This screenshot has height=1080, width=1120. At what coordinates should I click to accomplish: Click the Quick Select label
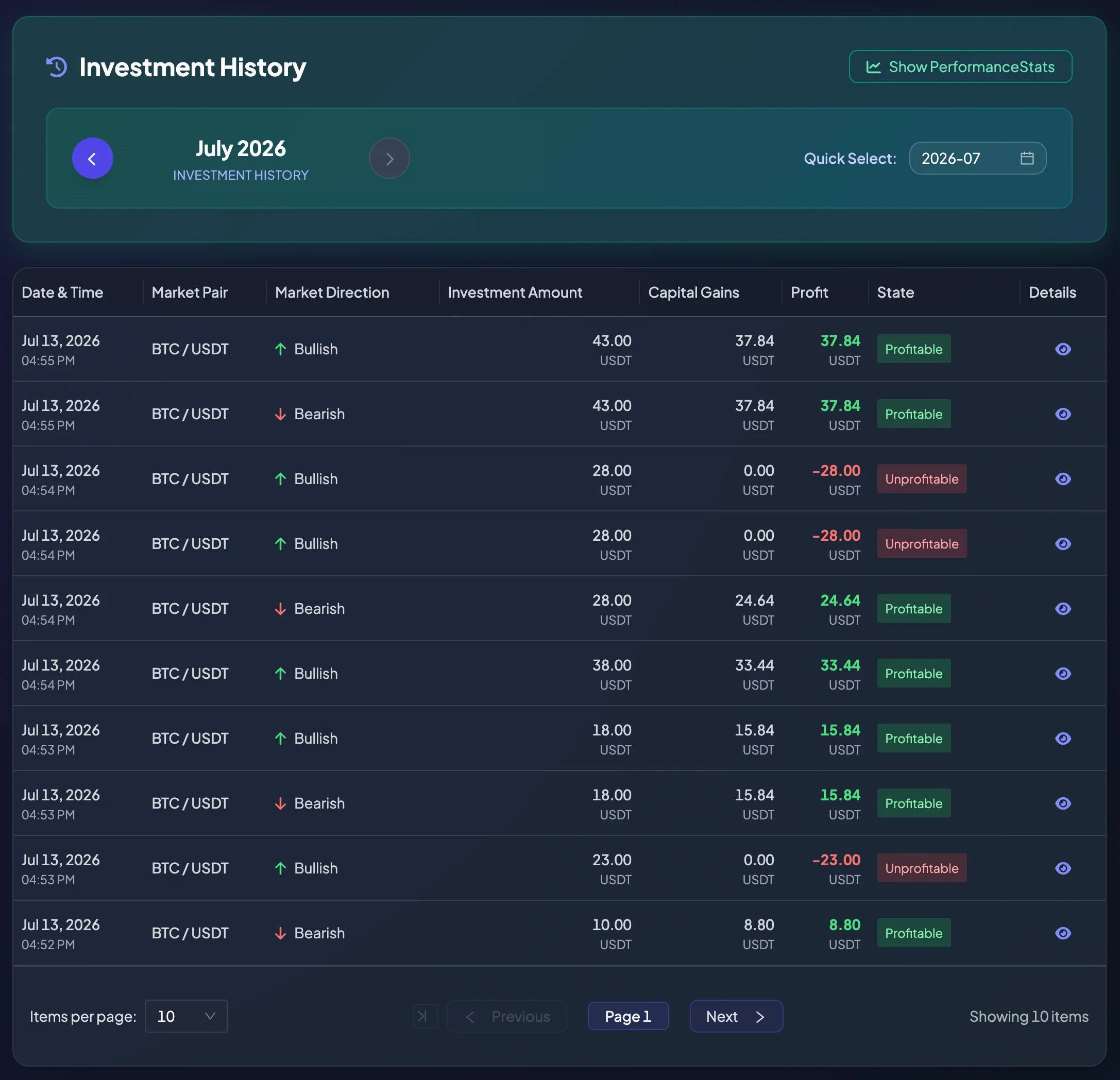point(850,158)
